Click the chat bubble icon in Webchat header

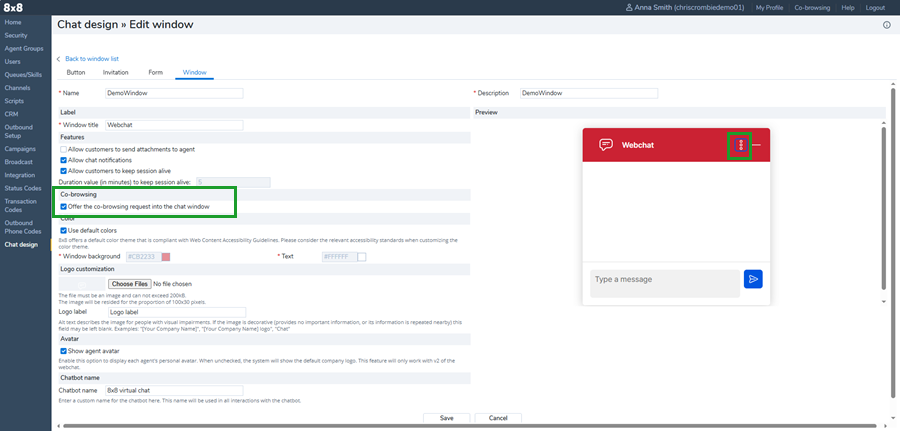pos(606,145)
